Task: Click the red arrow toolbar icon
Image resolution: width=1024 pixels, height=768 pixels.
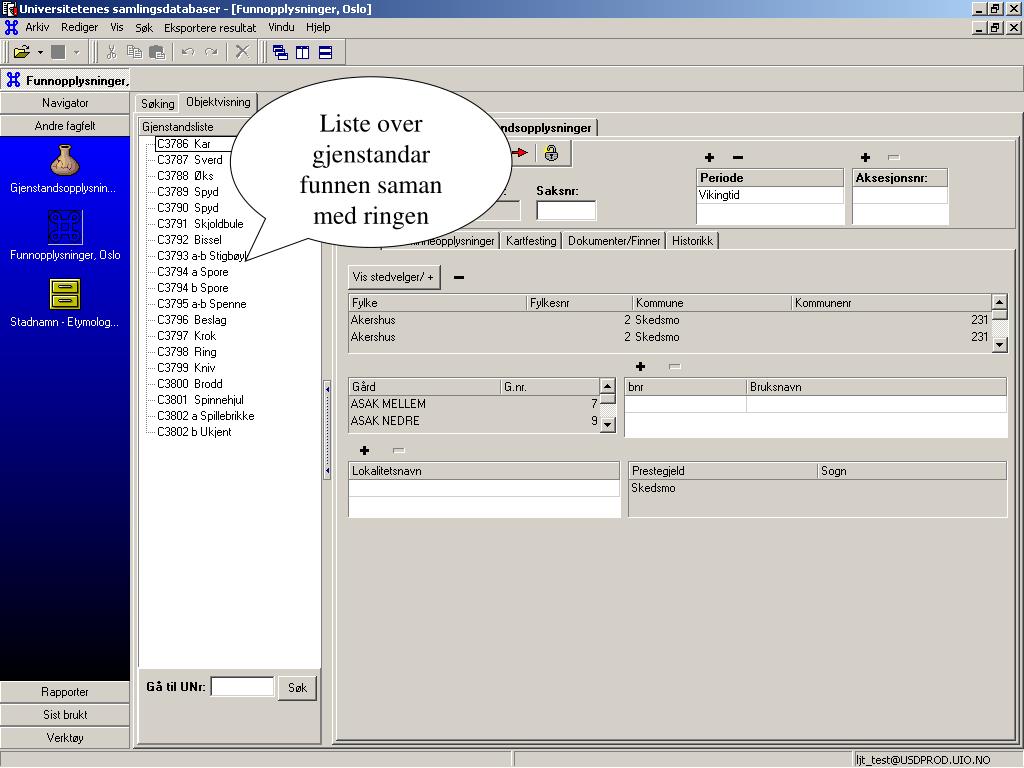Action: click(520, 153)
